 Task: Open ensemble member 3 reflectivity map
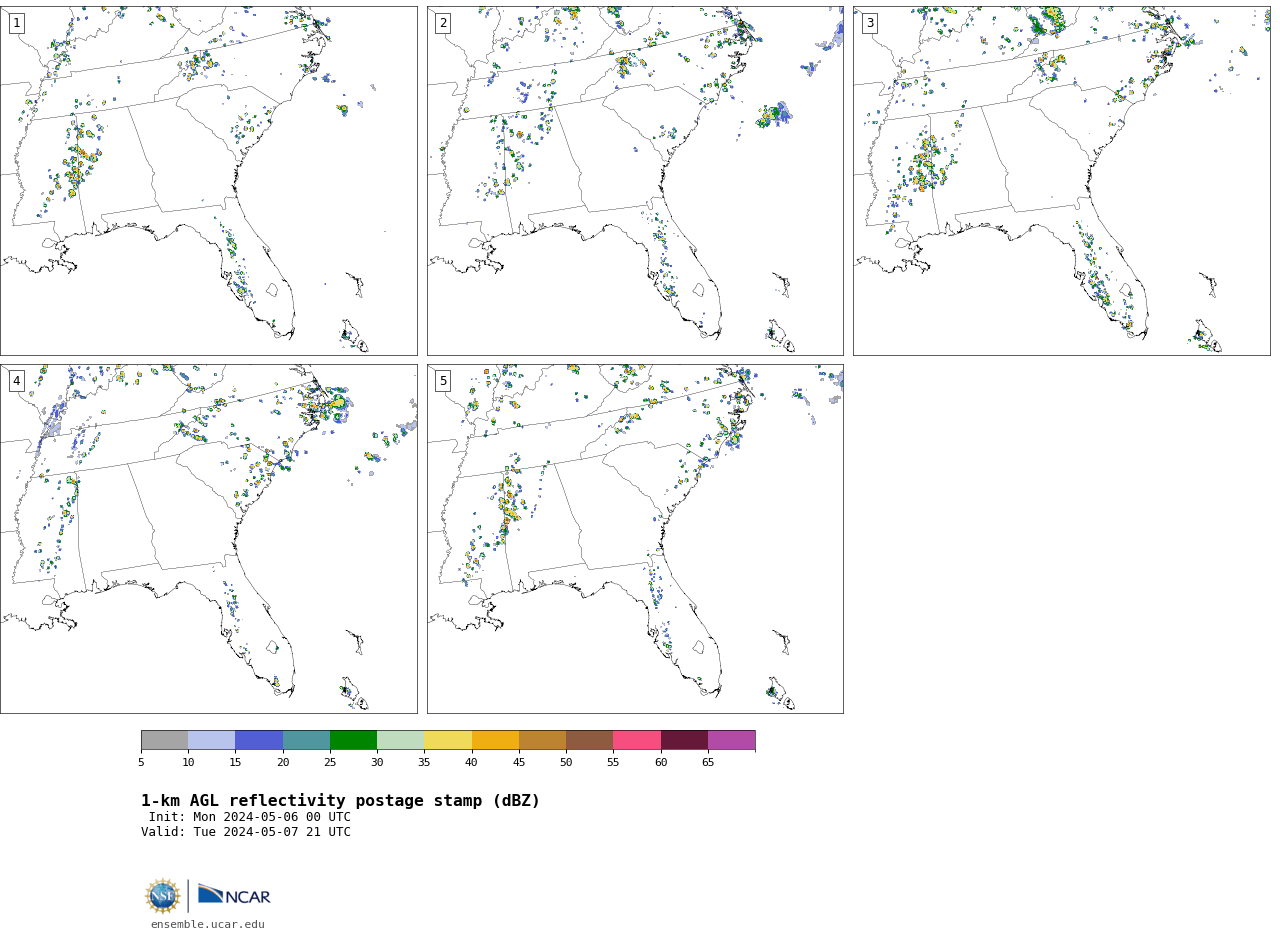coord(1061,181)
